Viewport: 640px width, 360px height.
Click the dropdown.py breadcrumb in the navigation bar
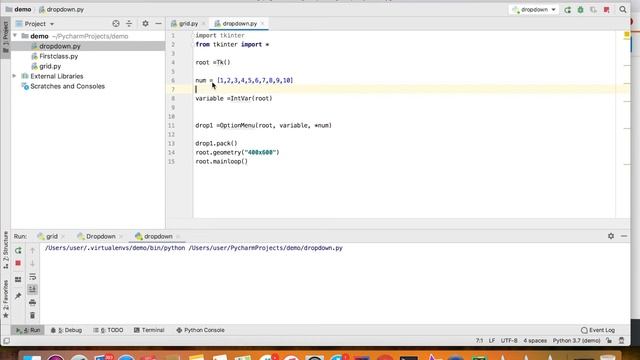pyautogui.click(x=61, y=9)
